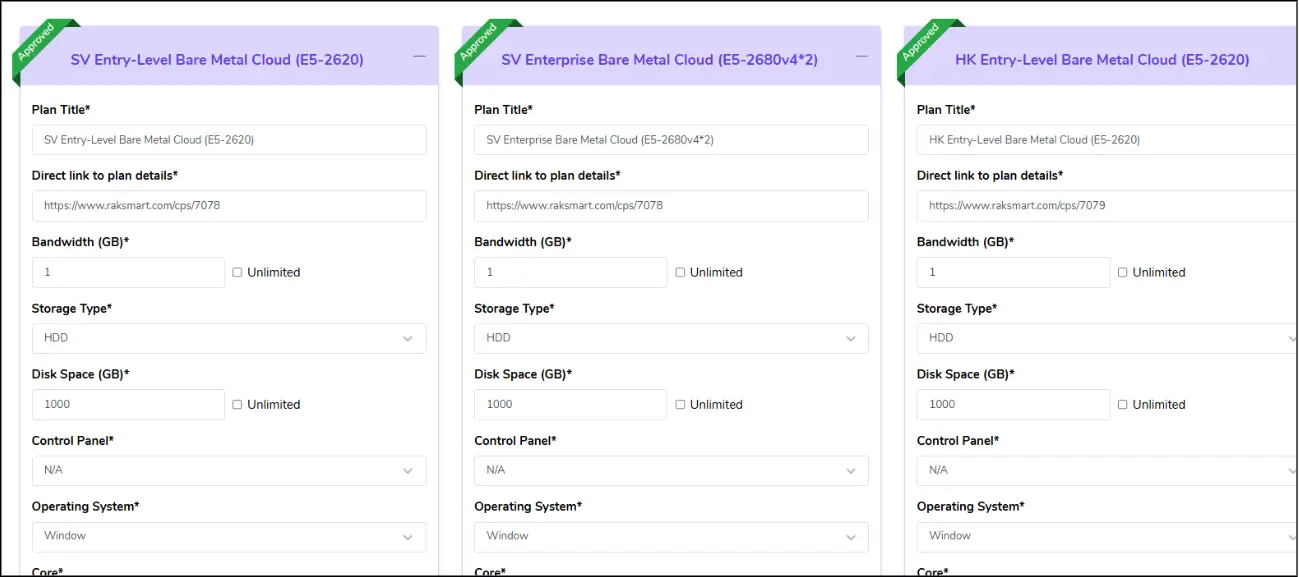Open Operating System dropdown in SV Enterprise card
The height and width of the screenshot is (577, 1299).
click(671, 536)
